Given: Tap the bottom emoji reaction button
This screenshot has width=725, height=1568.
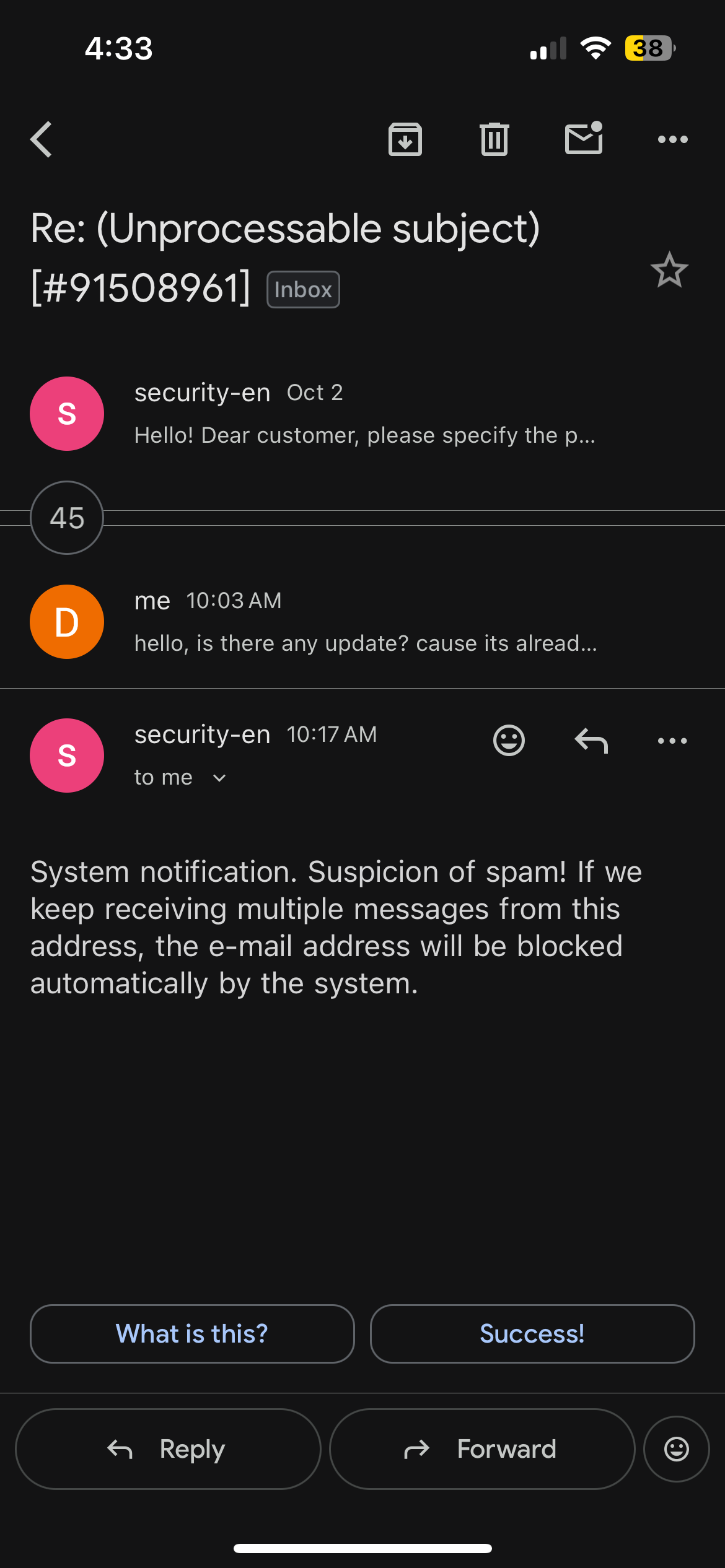Looking at the screenshot, I should (676, 1449).
